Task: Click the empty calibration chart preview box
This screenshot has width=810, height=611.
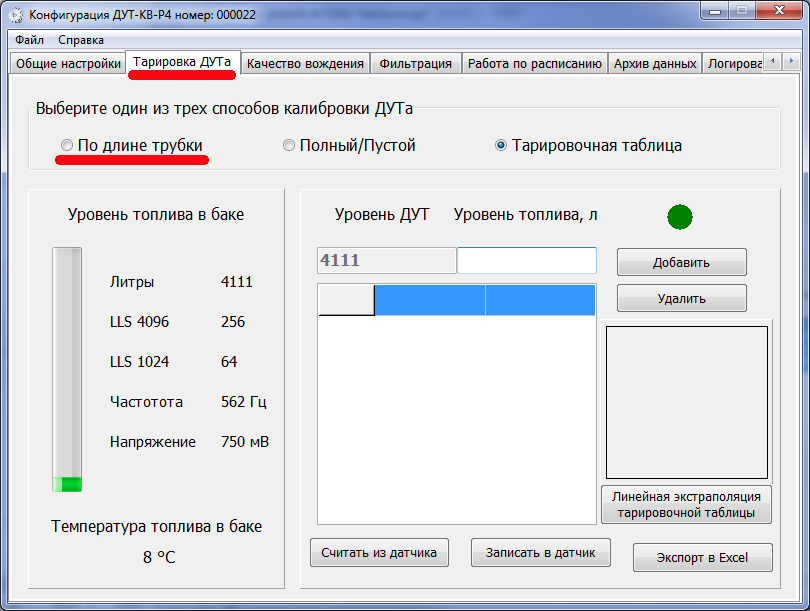Action: pyautogui.click(x=687, y=402)
